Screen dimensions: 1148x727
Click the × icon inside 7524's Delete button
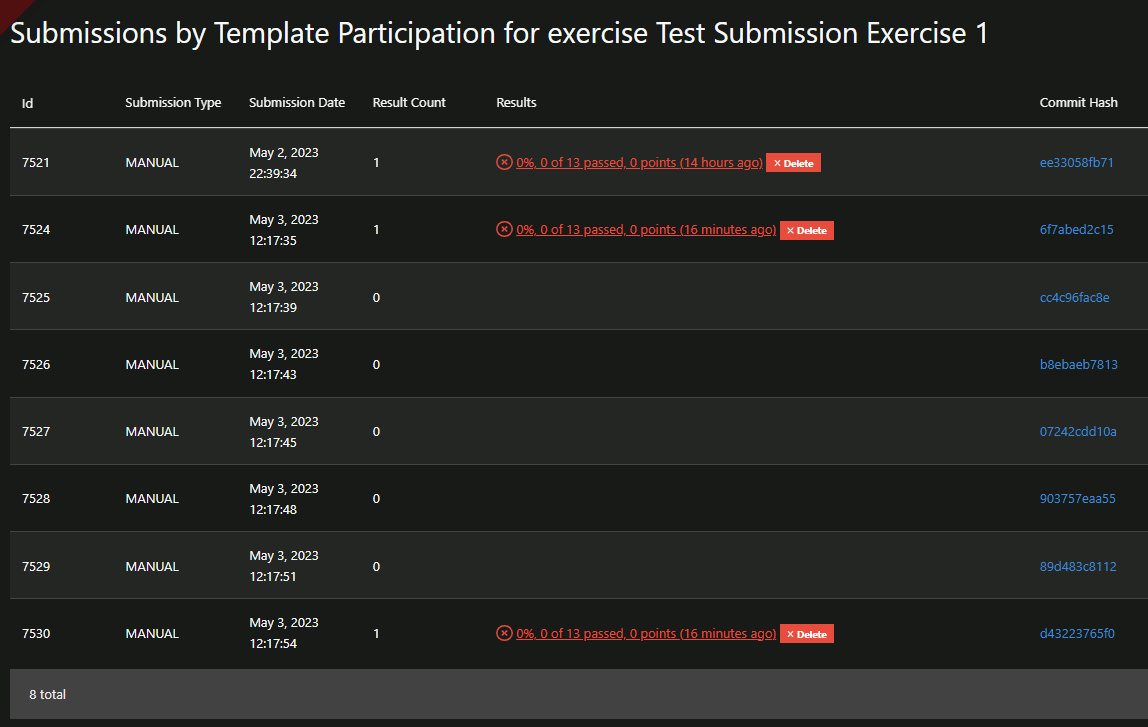791,230
